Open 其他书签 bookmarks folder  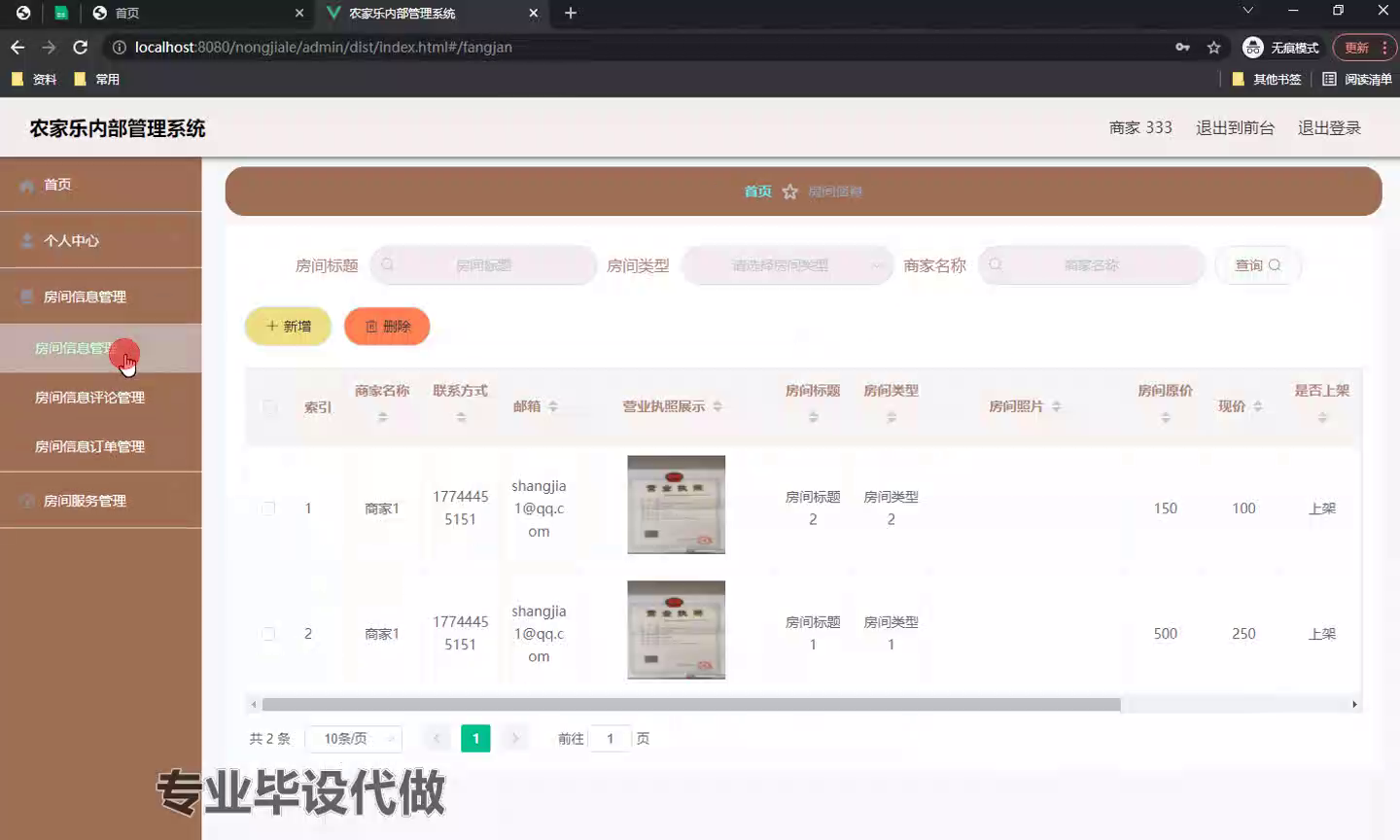[x=1266, y=79]
